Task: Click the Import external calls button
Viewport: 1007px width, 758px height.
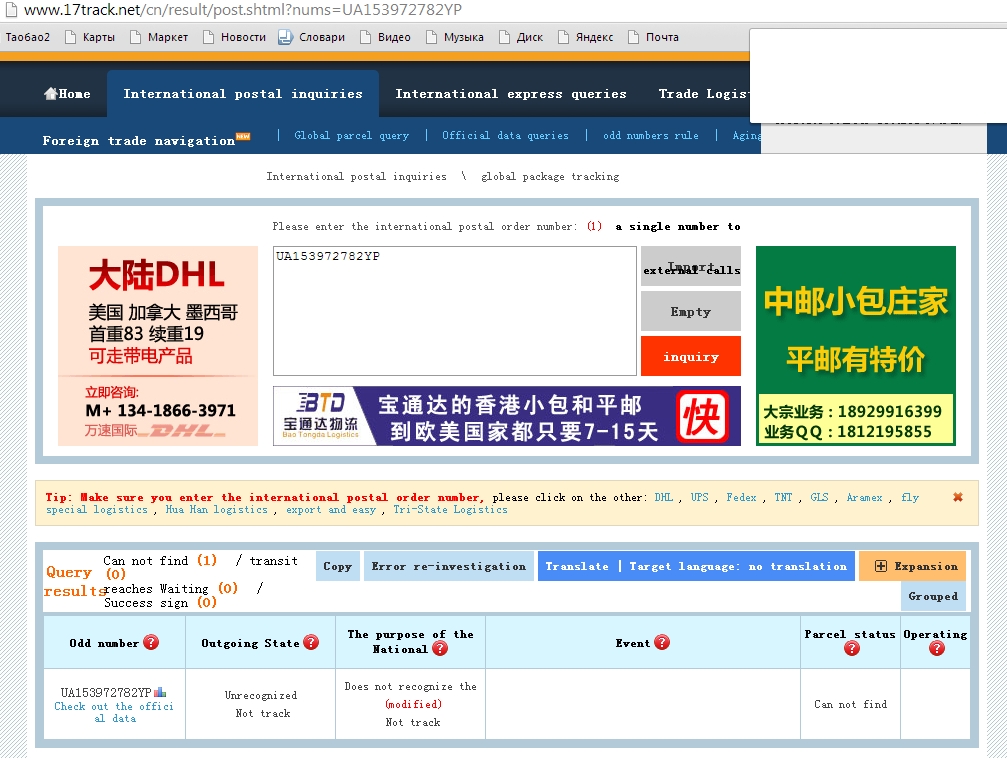Action: coord(691,266)
